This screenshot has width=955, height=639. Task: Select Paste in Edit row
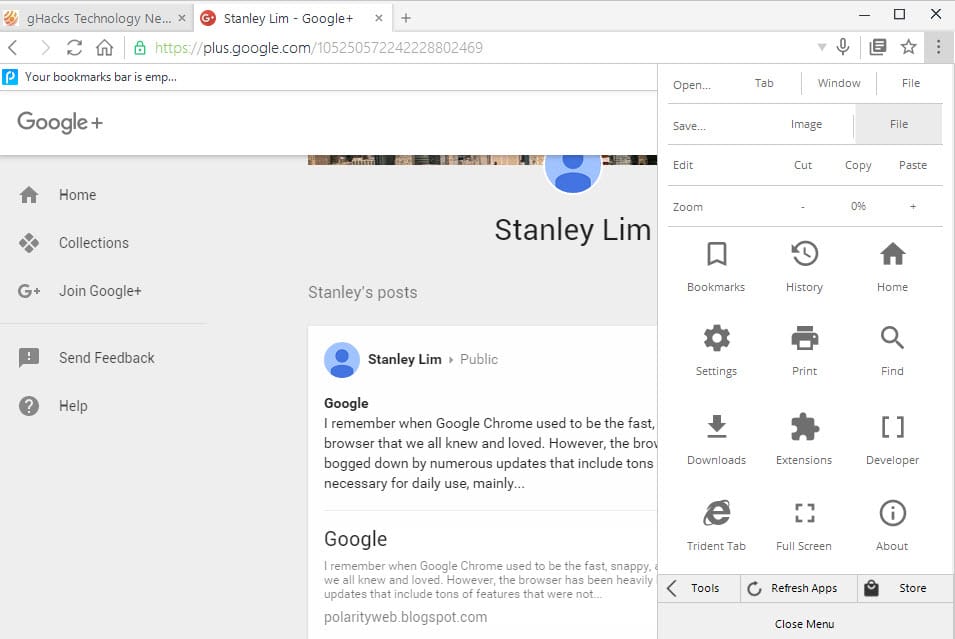coord(912,165)
